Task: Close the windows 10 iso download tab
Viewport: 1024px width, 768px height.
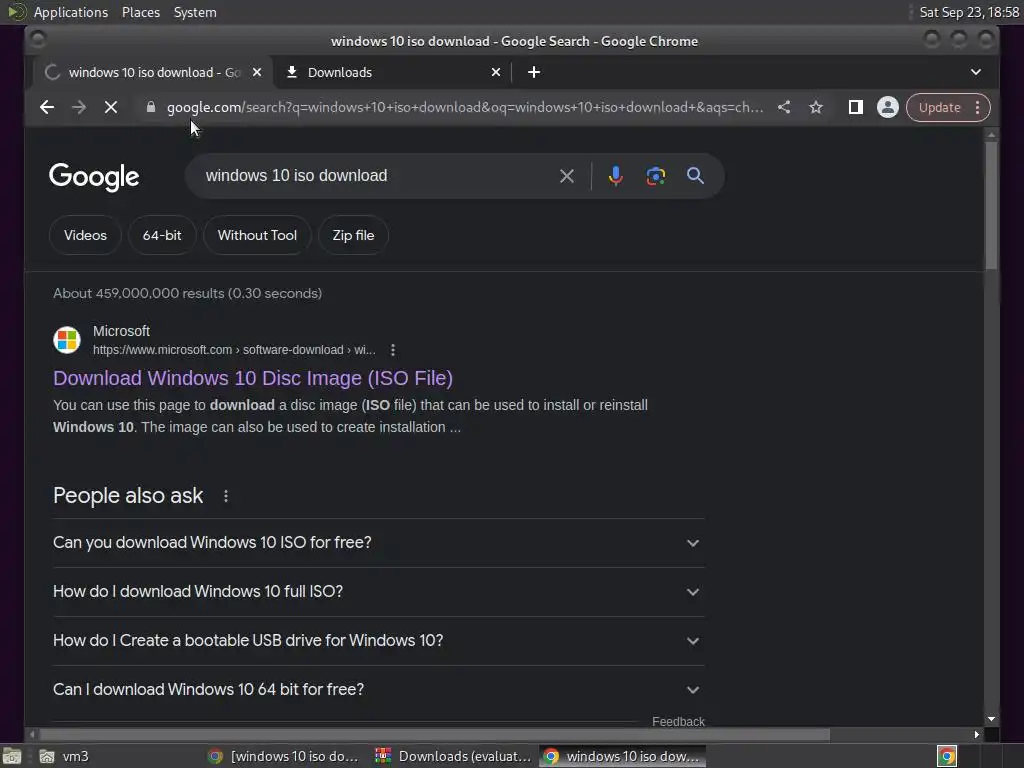Action: point(257,72)
